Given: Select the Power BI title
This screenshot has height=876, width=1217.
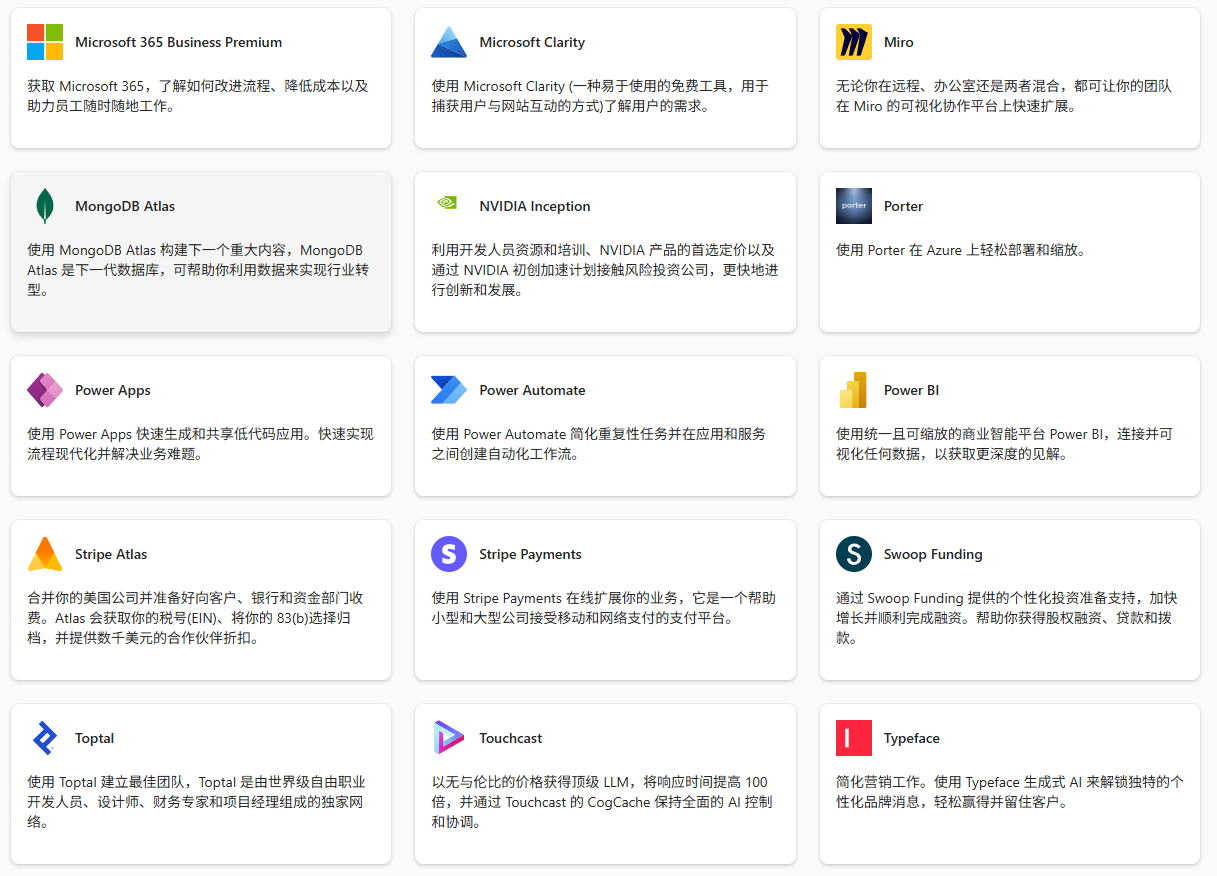Looking at the screenshot, I should (912, 390).
